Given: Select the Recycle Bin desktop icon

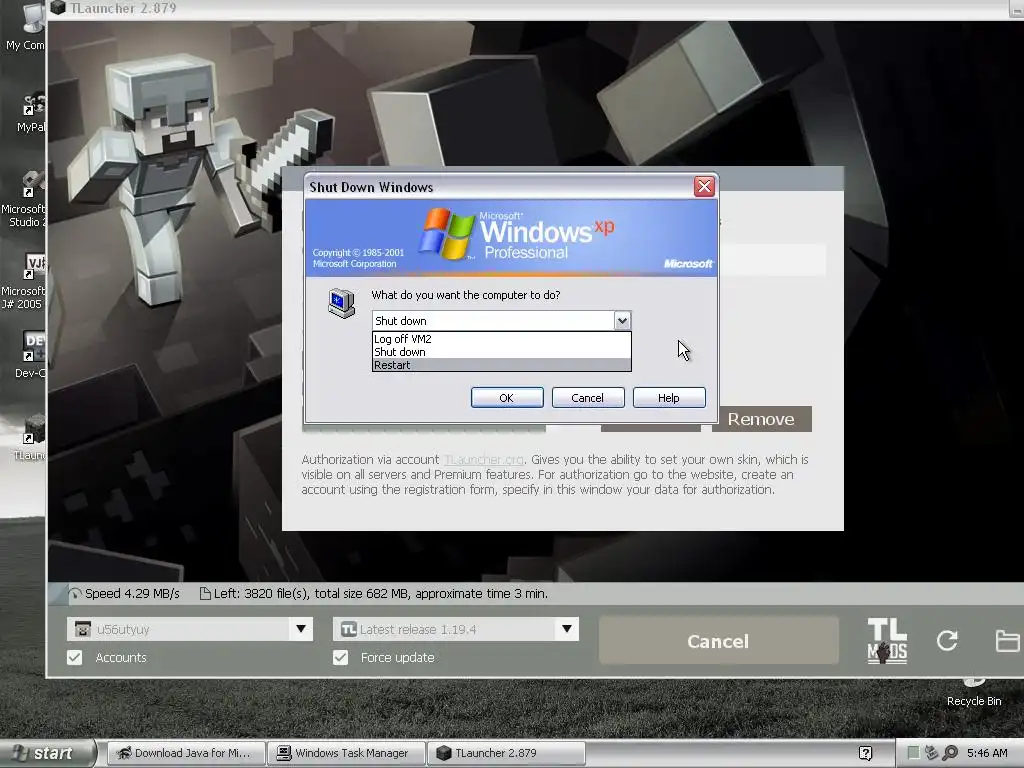Looking at the screenshot, I should [x=974, y=694].
